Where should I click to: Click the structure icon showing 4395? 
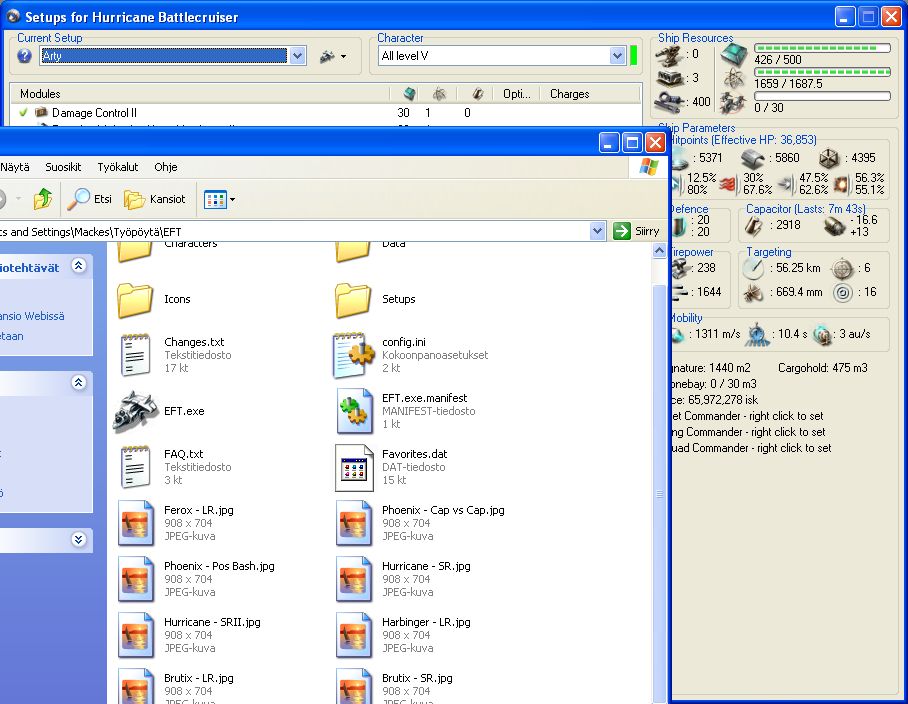coord(829,158)
